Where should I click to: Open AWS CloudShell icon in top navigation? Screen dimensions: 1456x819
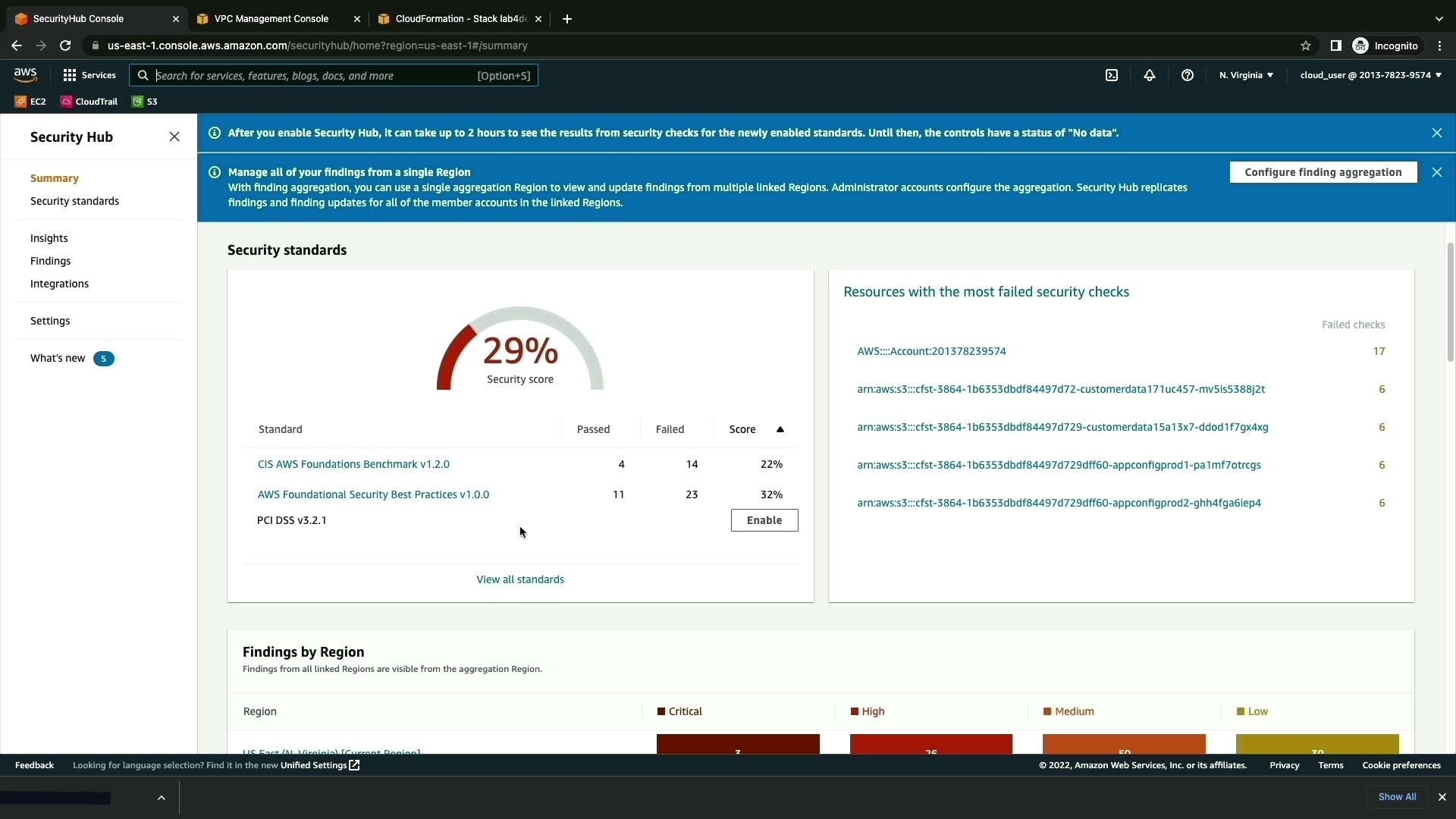coord(1112,75)
